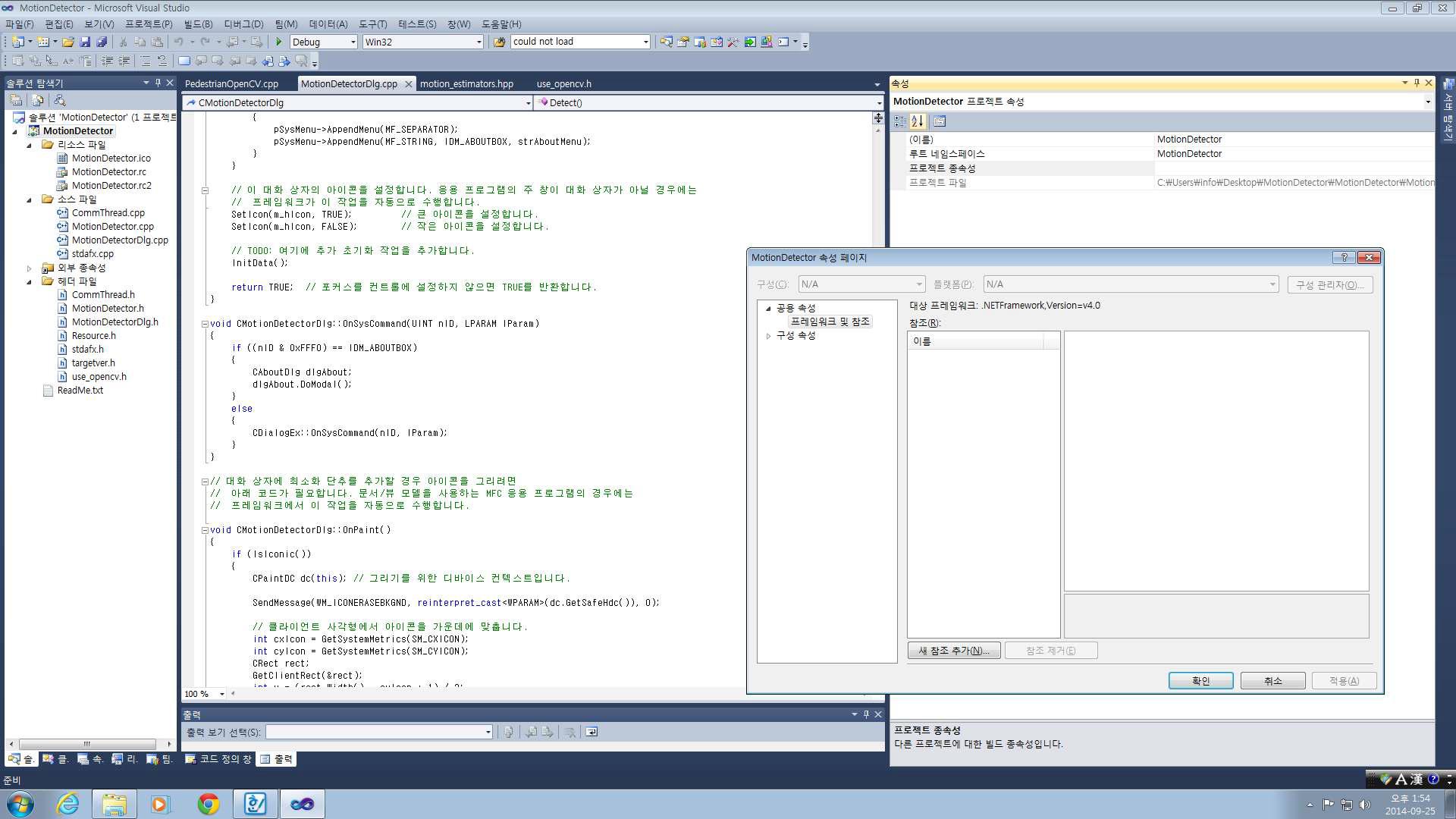Image resolution: width=1456 pixels, height=819 pixels.
Task: Save the current file with the disk icon
Action: click(x=85, y=42)
